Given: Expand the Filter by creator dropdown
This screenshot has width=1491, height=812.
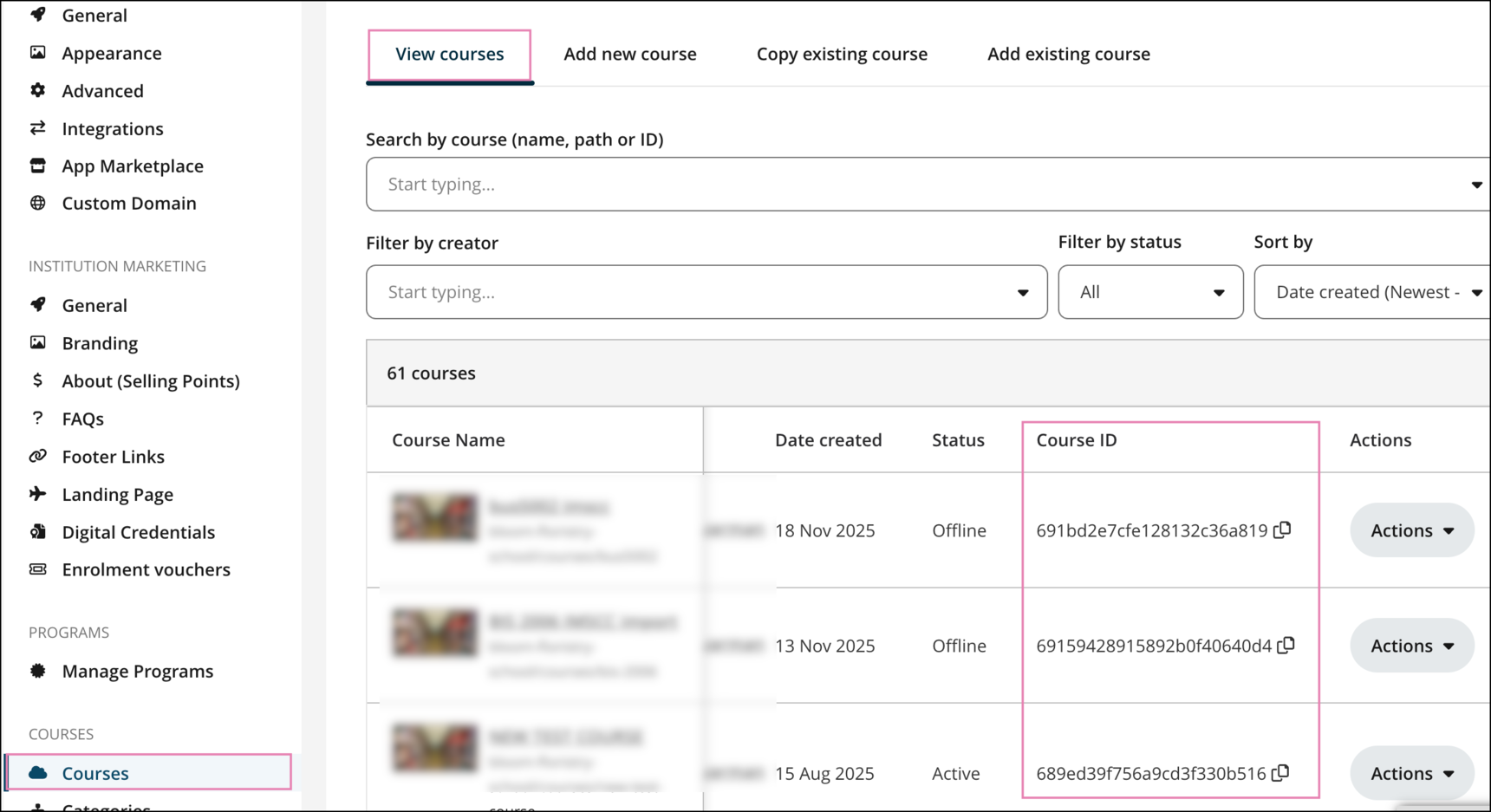Looking at the screenshot, I should (x=1023, y=293).
